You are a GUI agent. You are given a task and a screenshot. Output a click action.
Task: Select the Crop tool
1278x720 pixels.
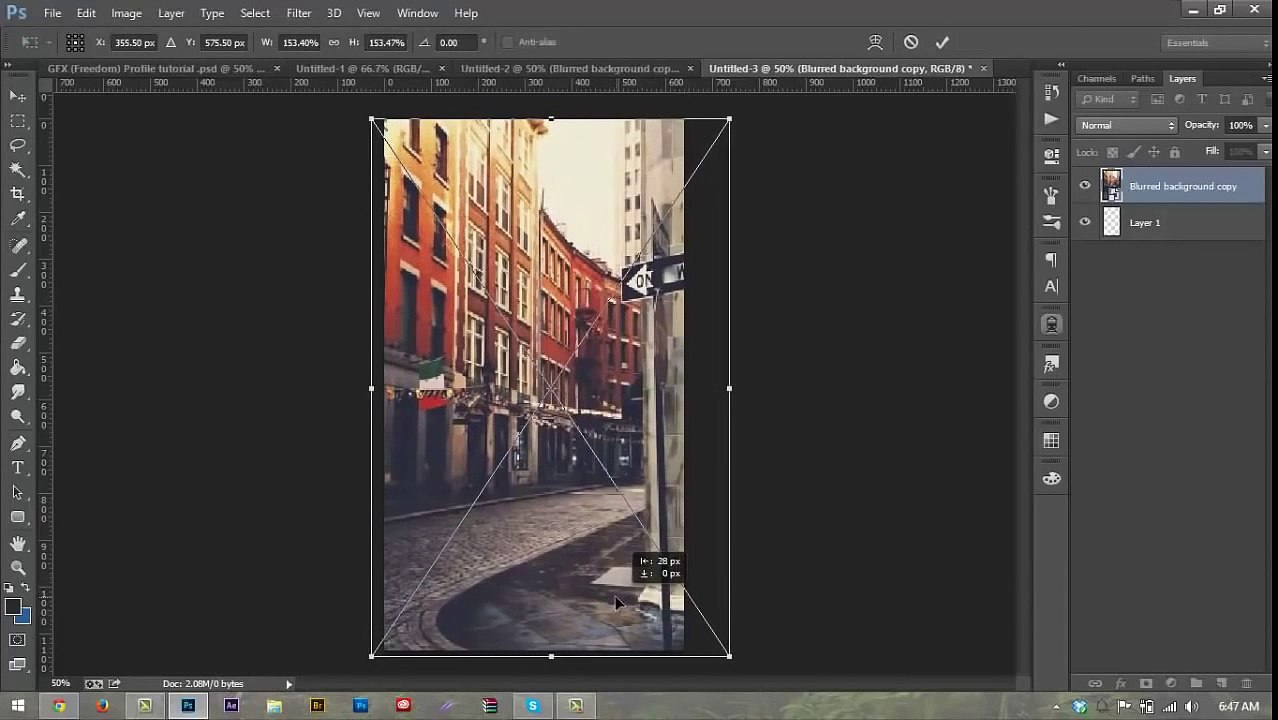pos(18,194)
